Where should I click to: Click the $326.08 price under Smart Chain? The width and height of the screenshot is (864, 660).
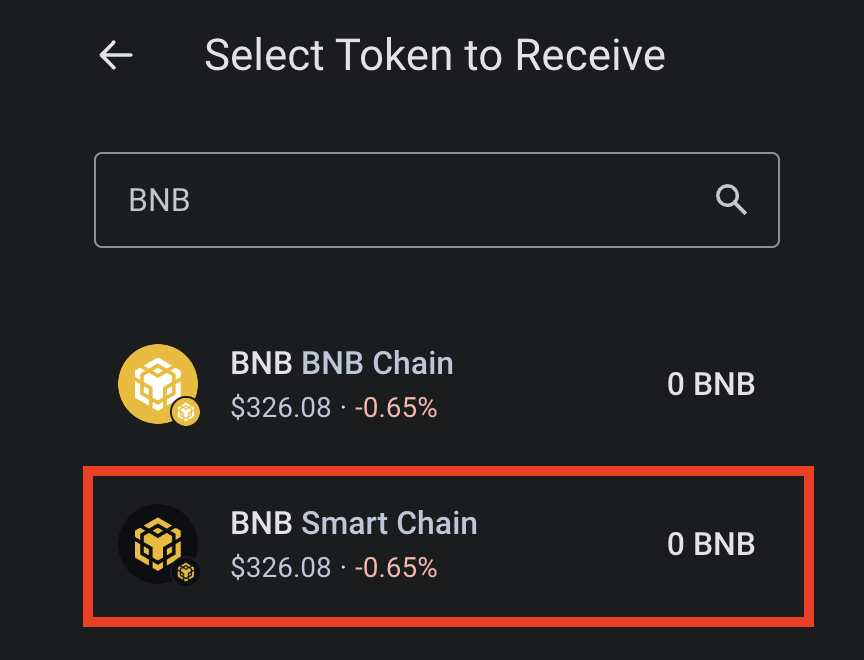point(280,568)
